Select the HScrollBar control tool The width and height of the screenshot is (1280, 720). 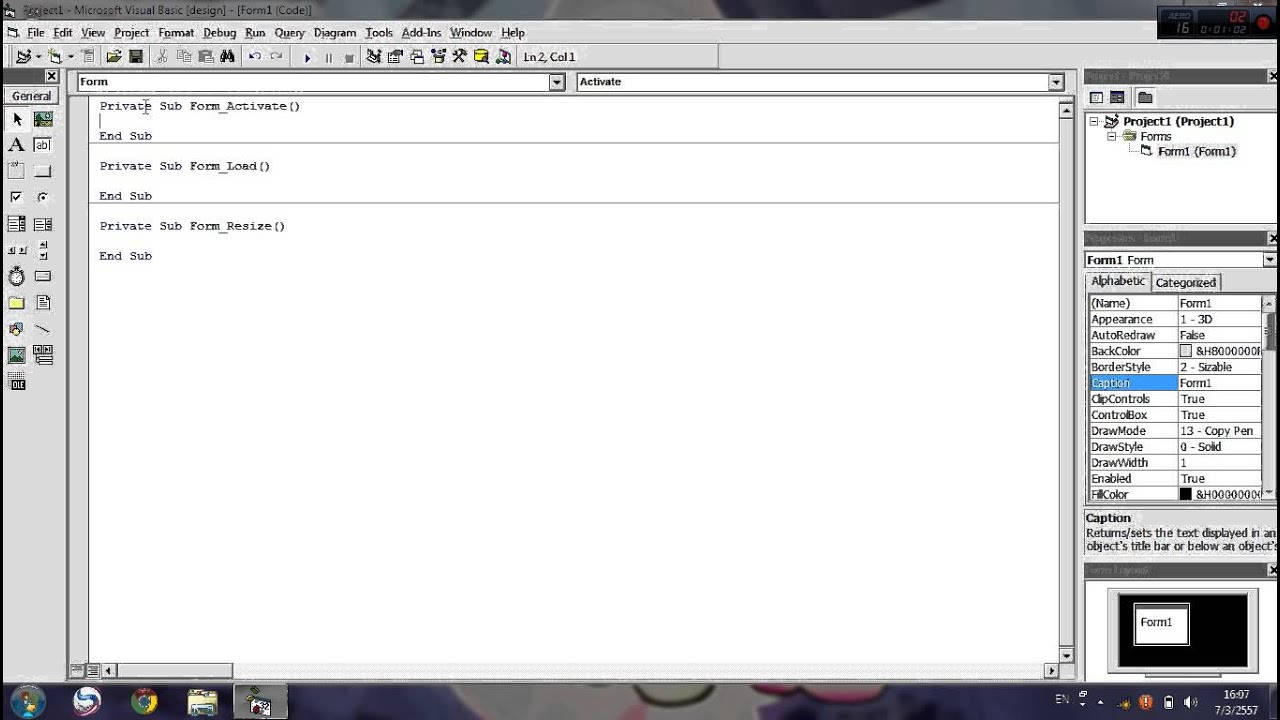click(x=17, y=250)
